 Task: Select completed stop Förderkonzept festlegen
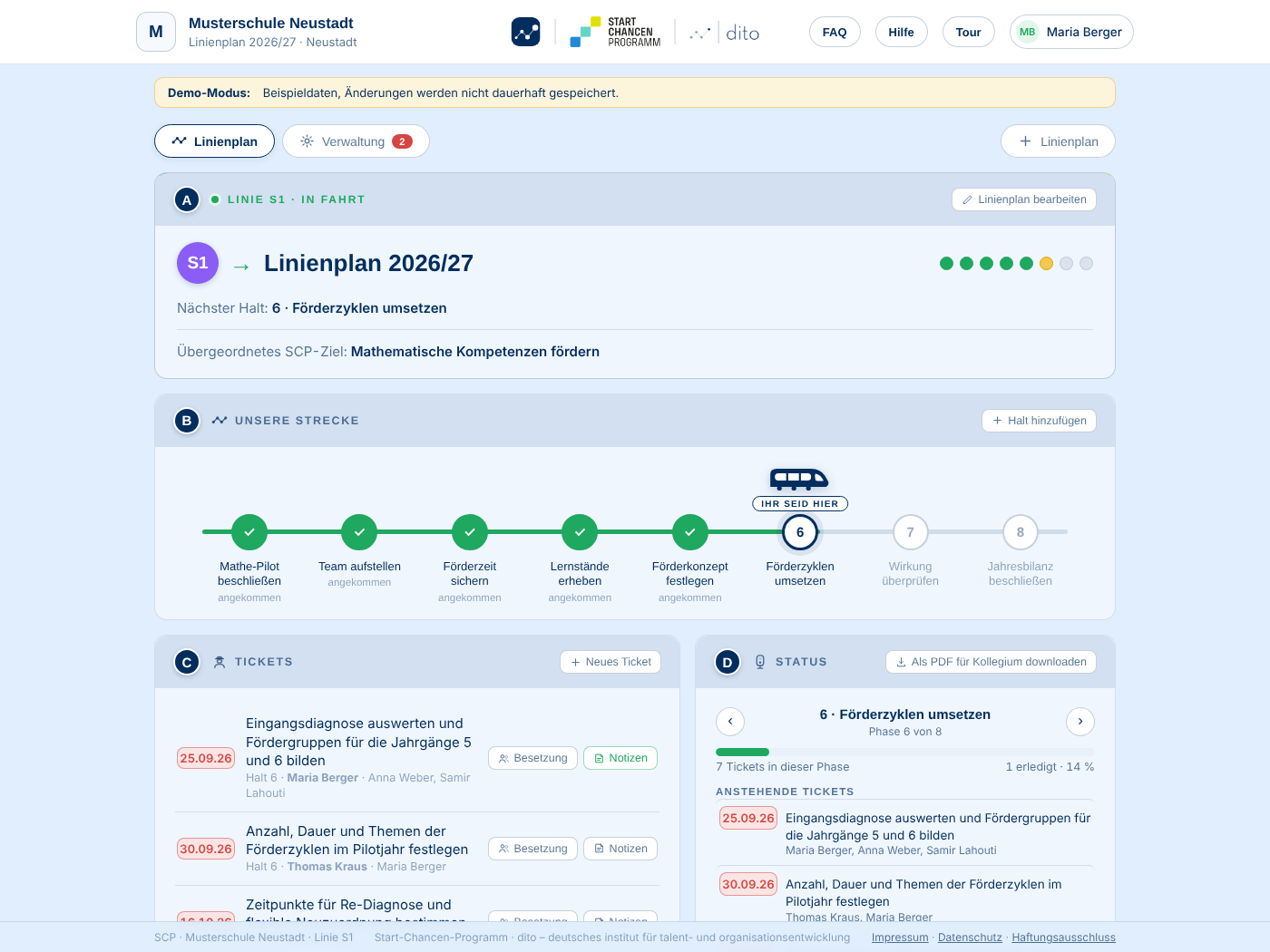point(690,532)
